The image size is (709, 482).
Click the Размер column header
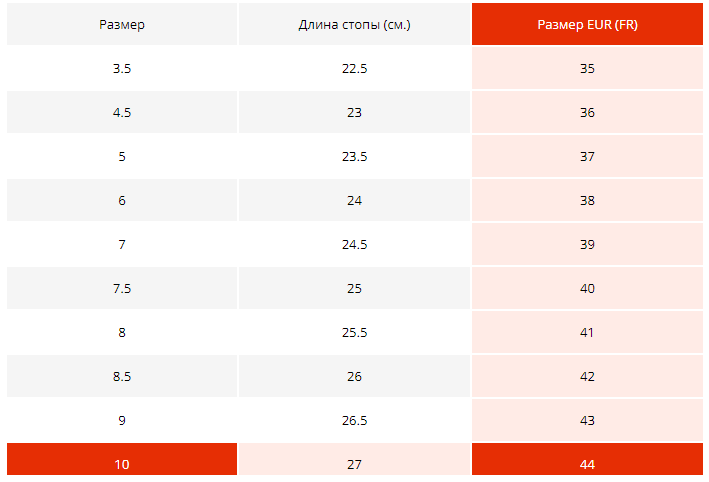(x=122, y=24)
